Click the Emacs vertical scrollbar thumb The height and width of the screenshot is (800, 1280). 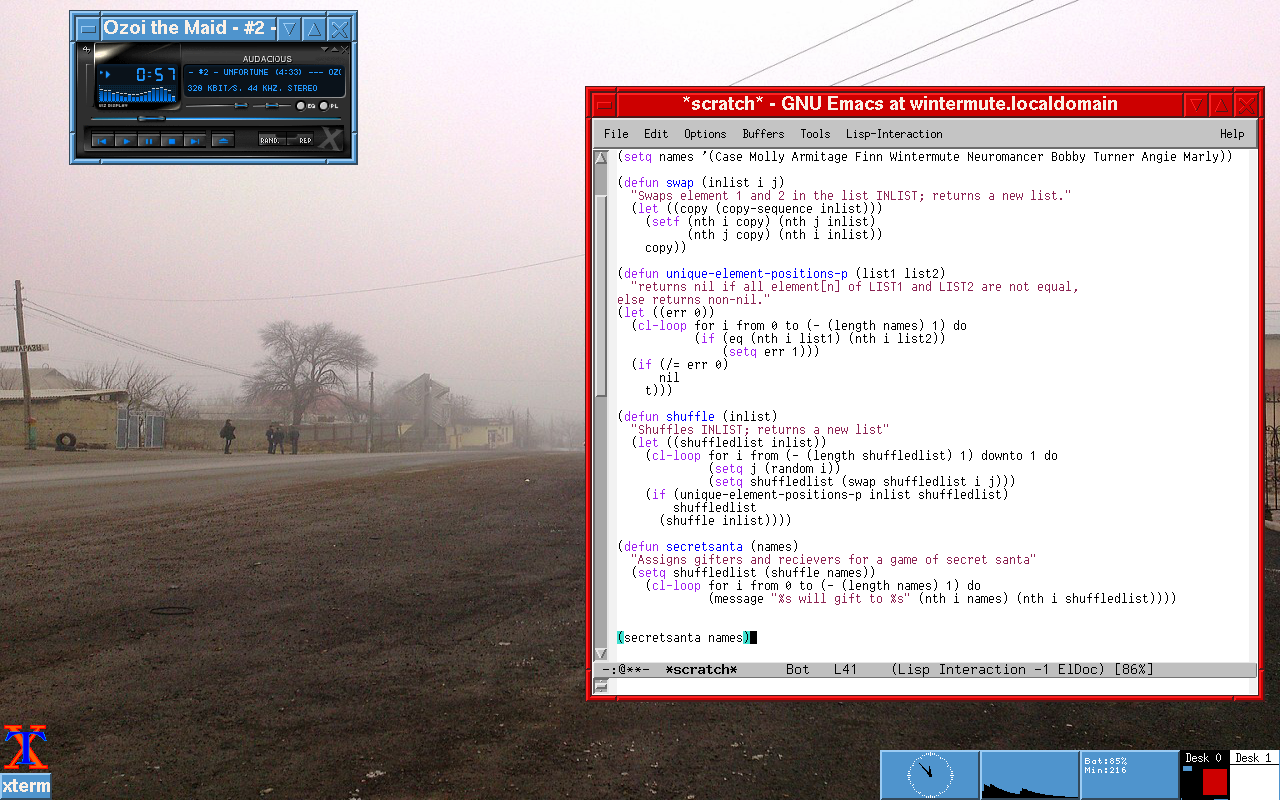click(601, 295)
